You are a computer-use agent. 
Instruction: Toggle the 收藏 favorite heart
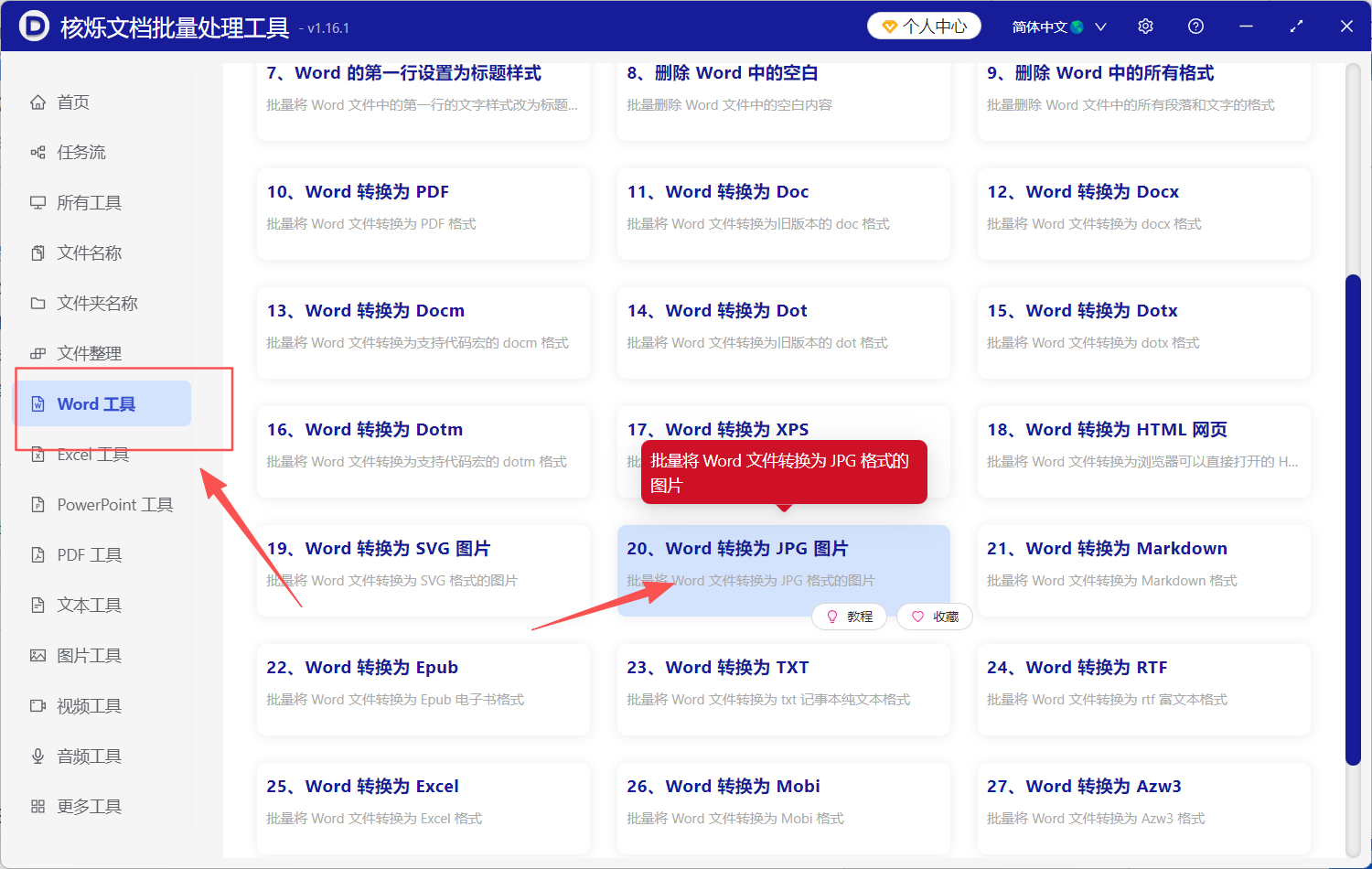pos(935,617)
